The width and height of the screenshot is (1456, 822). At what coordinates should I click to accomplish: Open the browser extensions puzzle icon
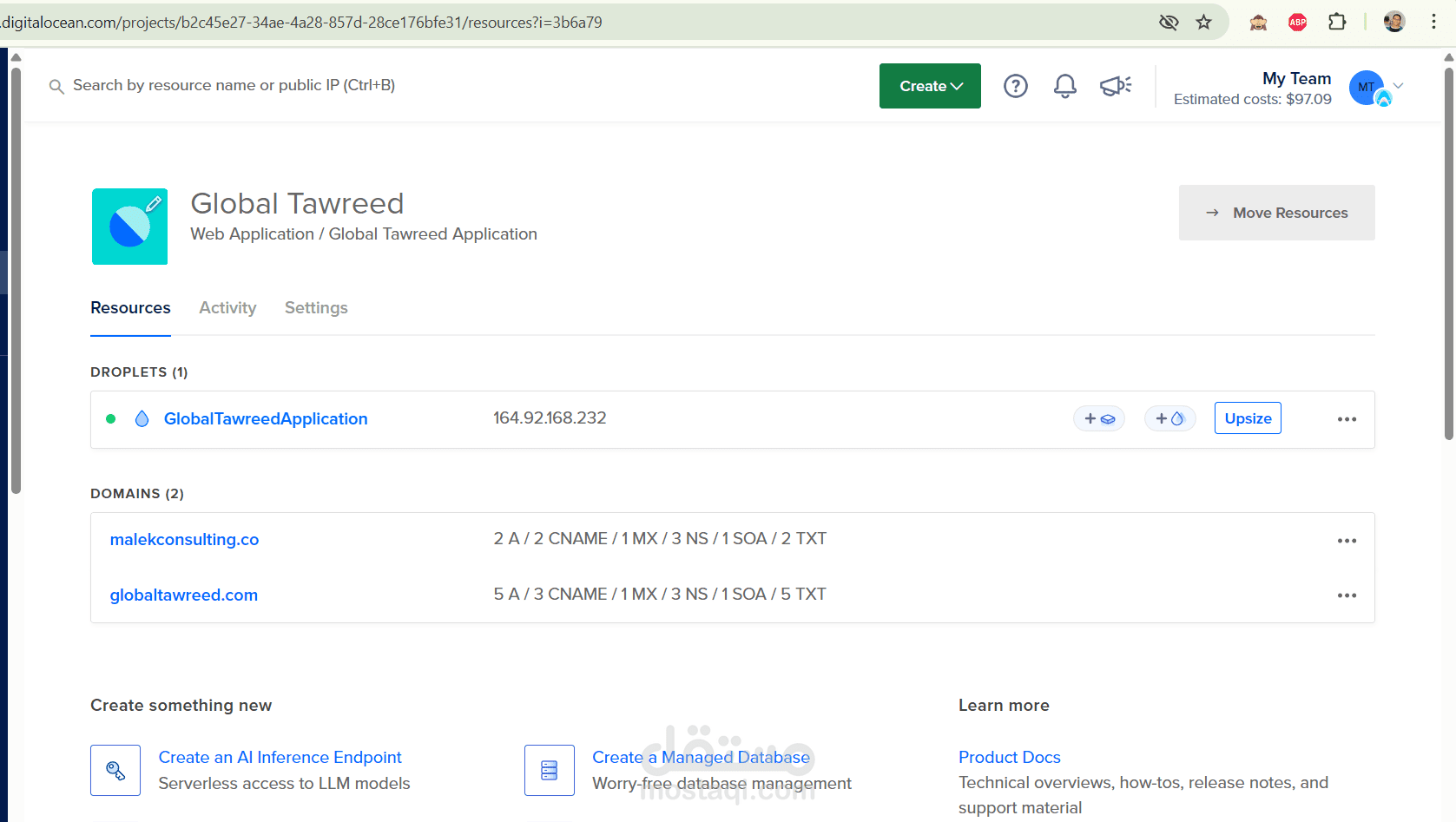(1337, 22)
